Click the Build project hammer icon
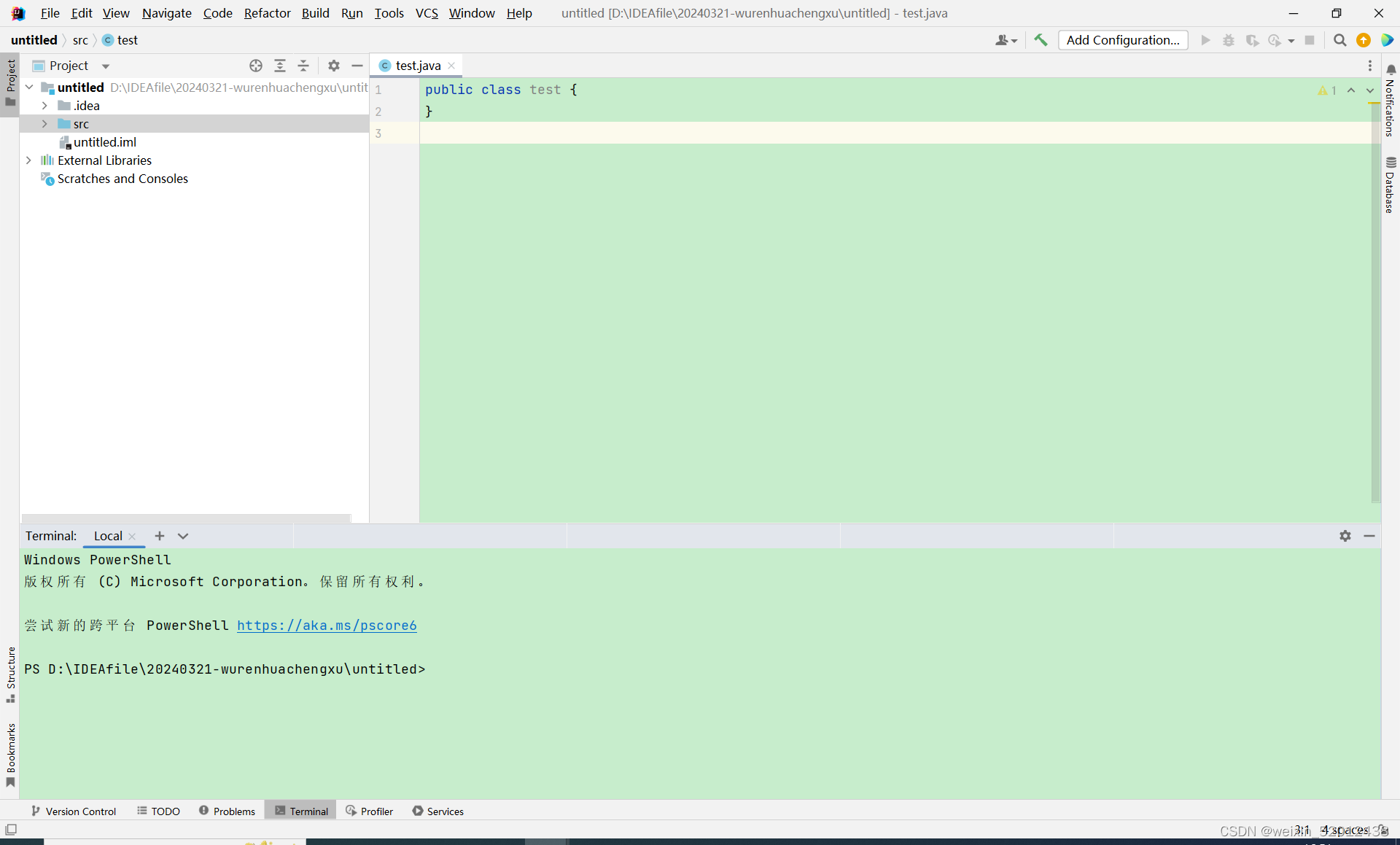 1041,40
